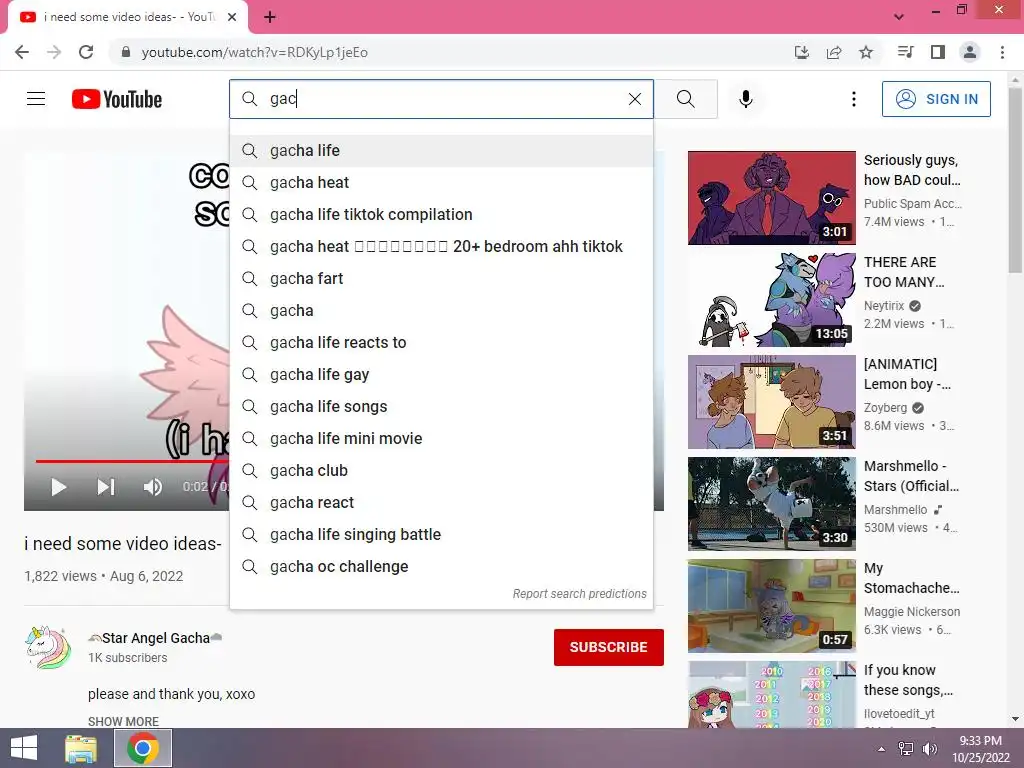Expand description with SHOW MORE
The image size is (1024, 768).
123,722
